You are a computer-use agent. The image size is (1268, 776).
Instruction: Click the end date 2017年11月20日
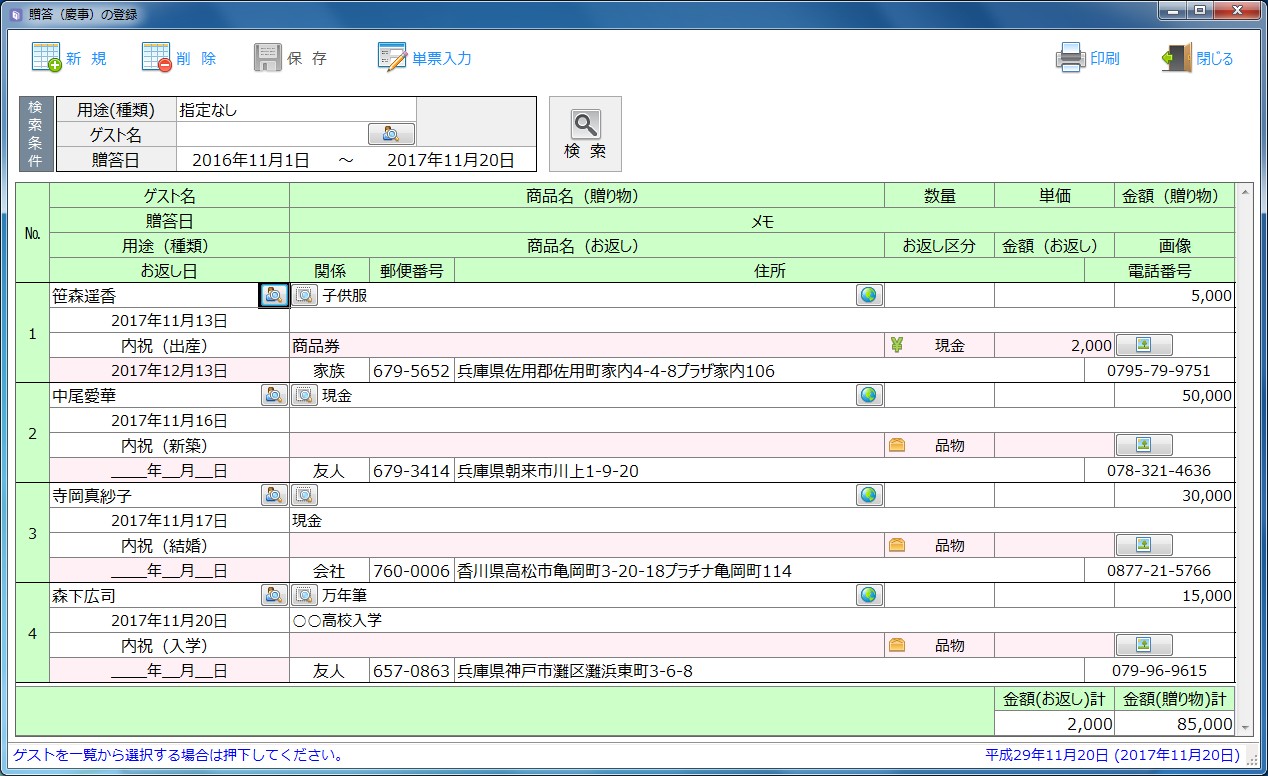tap(450, 160)
